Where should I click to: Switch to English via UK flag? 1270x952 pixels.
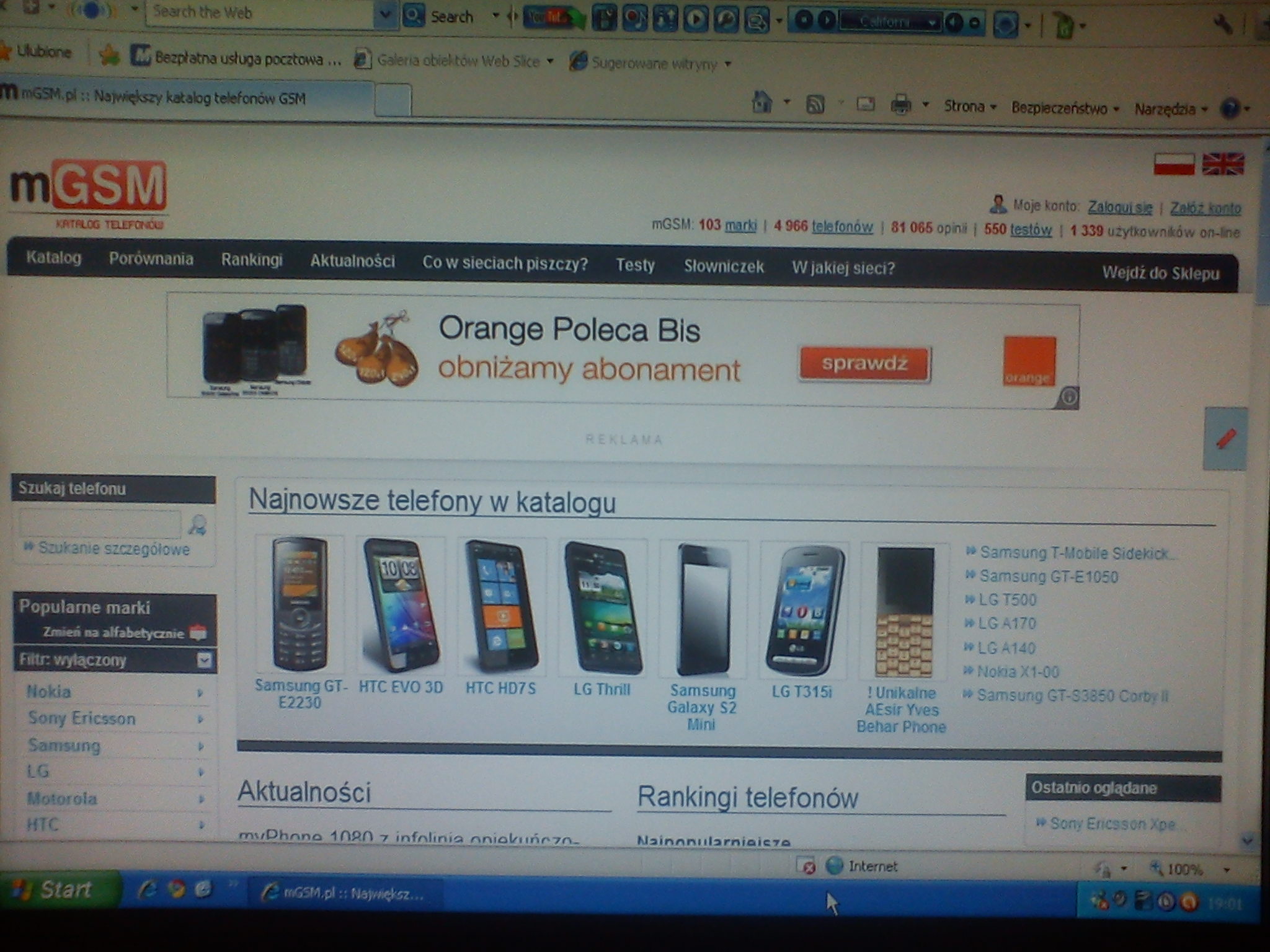pyautogui.click(x=1222, y=165)
